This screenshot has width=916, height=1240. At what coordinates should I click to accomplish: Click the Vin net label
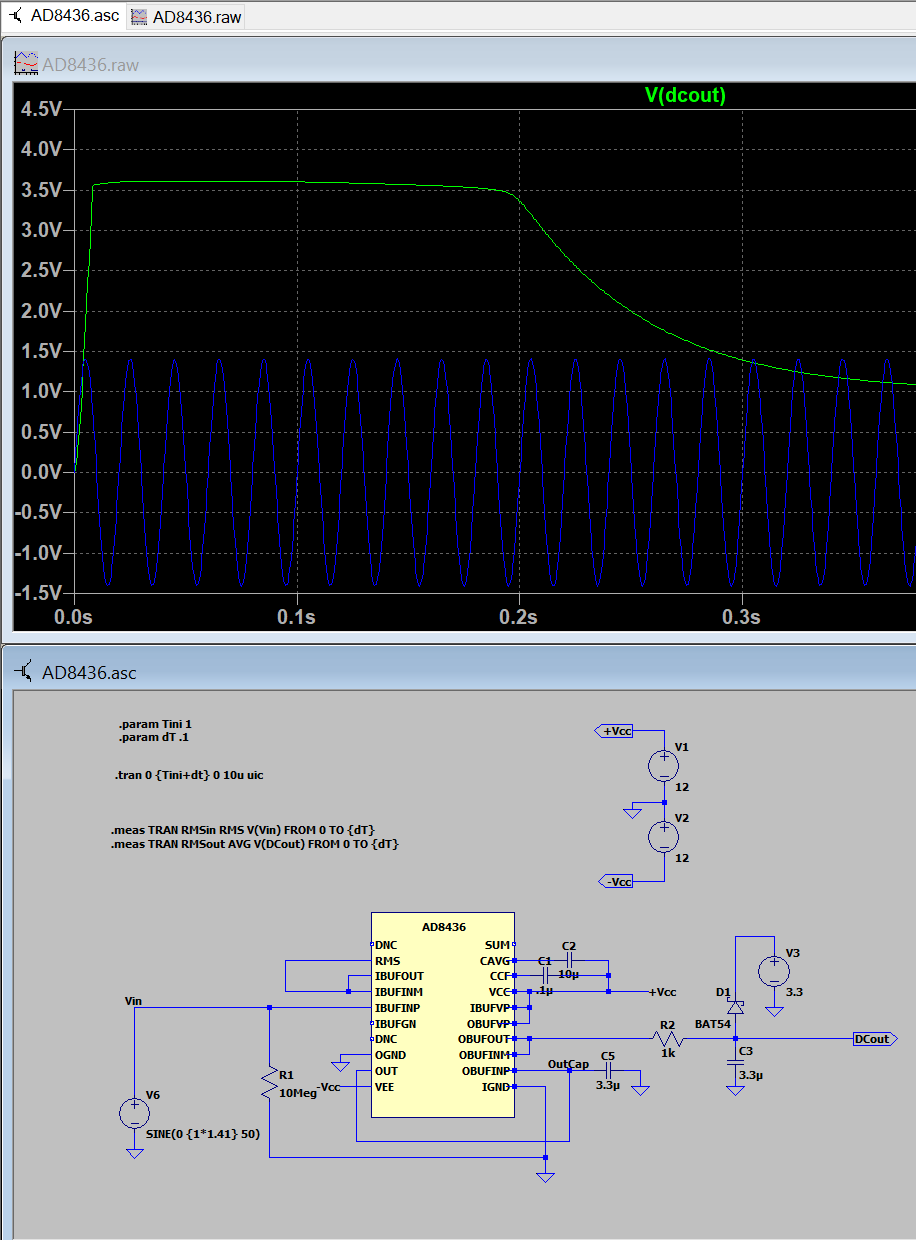[x=133, y=999]
